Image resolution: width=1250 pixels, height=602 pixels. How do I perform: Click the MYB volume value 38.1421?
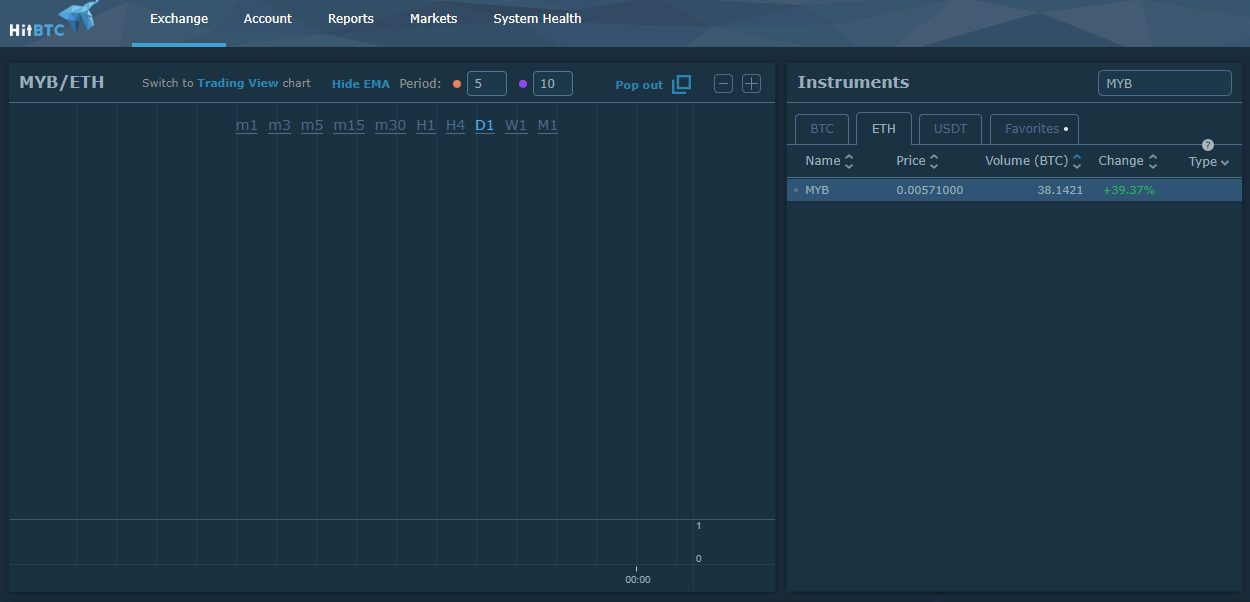click(1060, 190)
